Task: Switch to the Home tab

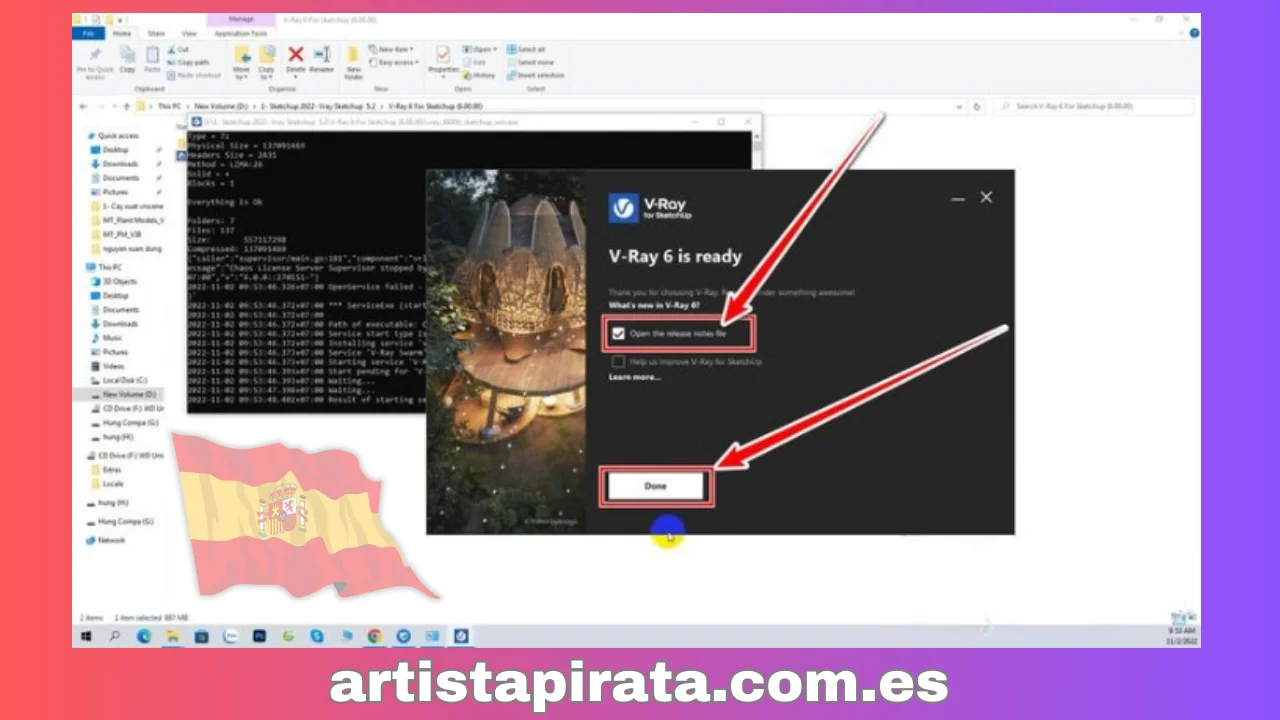Action: pyautogui.click(x=122, y=33)
